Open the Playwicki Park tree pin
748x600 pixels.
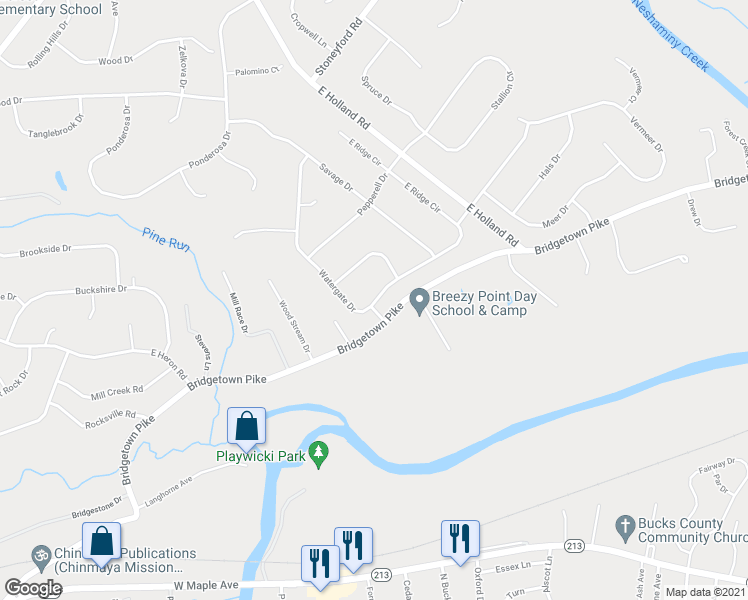point(318,455)
